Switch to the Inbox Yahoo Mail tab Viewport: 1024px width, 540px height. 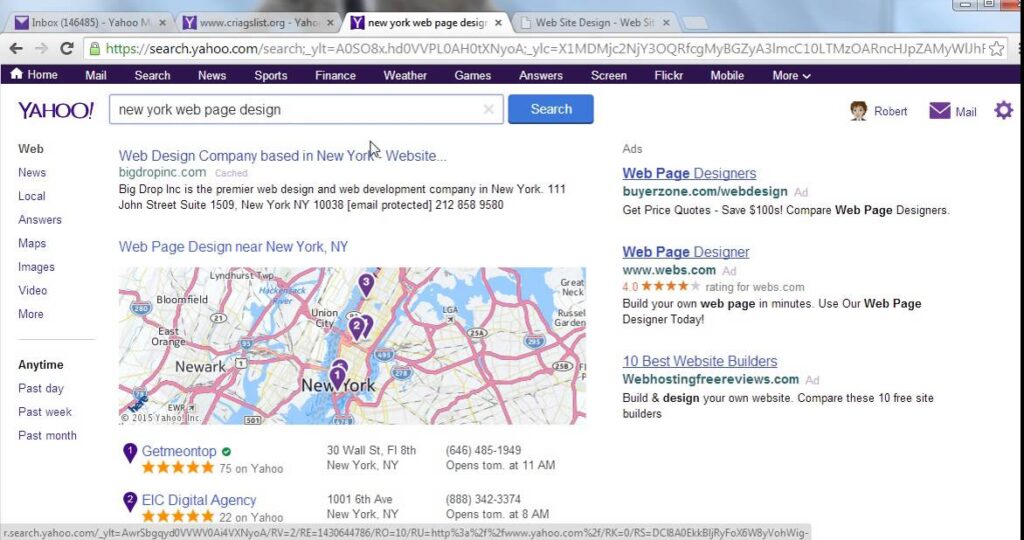tap(91, 23)
